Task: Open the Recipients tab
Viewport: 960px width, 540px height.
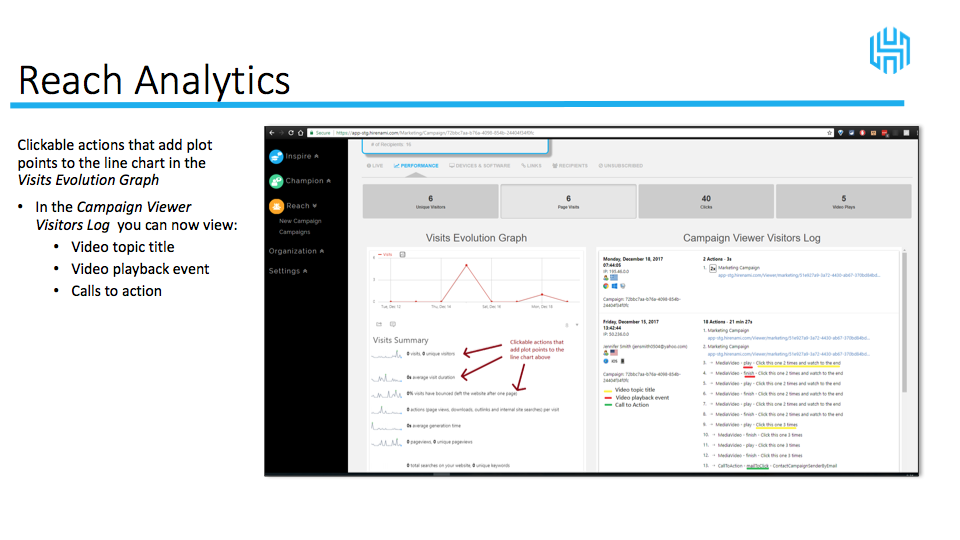Action: (569, 166)
